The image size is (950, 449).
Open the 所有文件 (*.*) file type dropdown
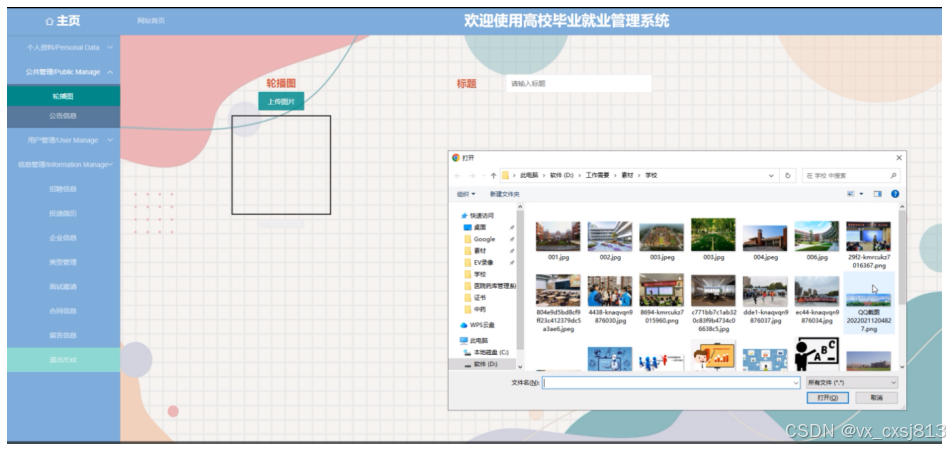pyautogui.click(x=851, y=383)
